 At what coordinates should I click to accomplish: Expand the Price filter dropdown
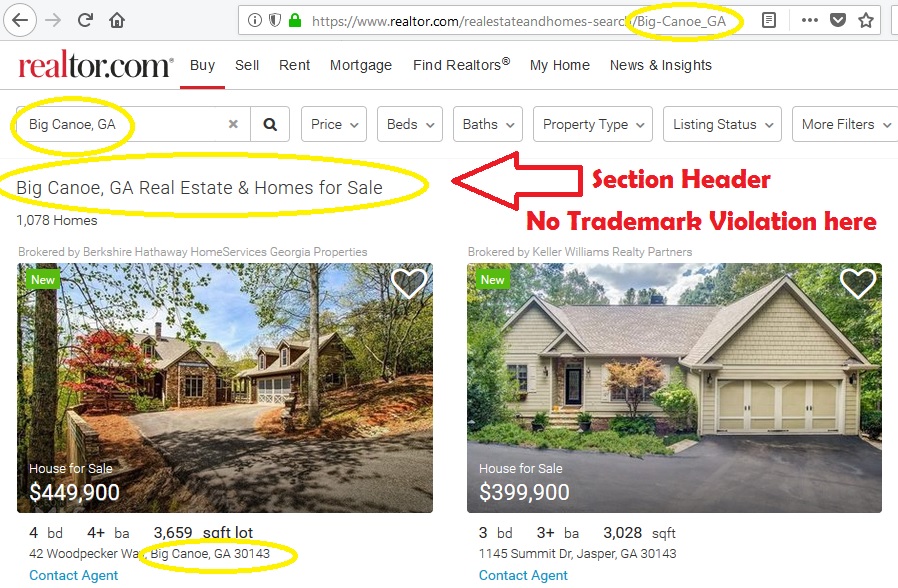[x=334, y=124]
